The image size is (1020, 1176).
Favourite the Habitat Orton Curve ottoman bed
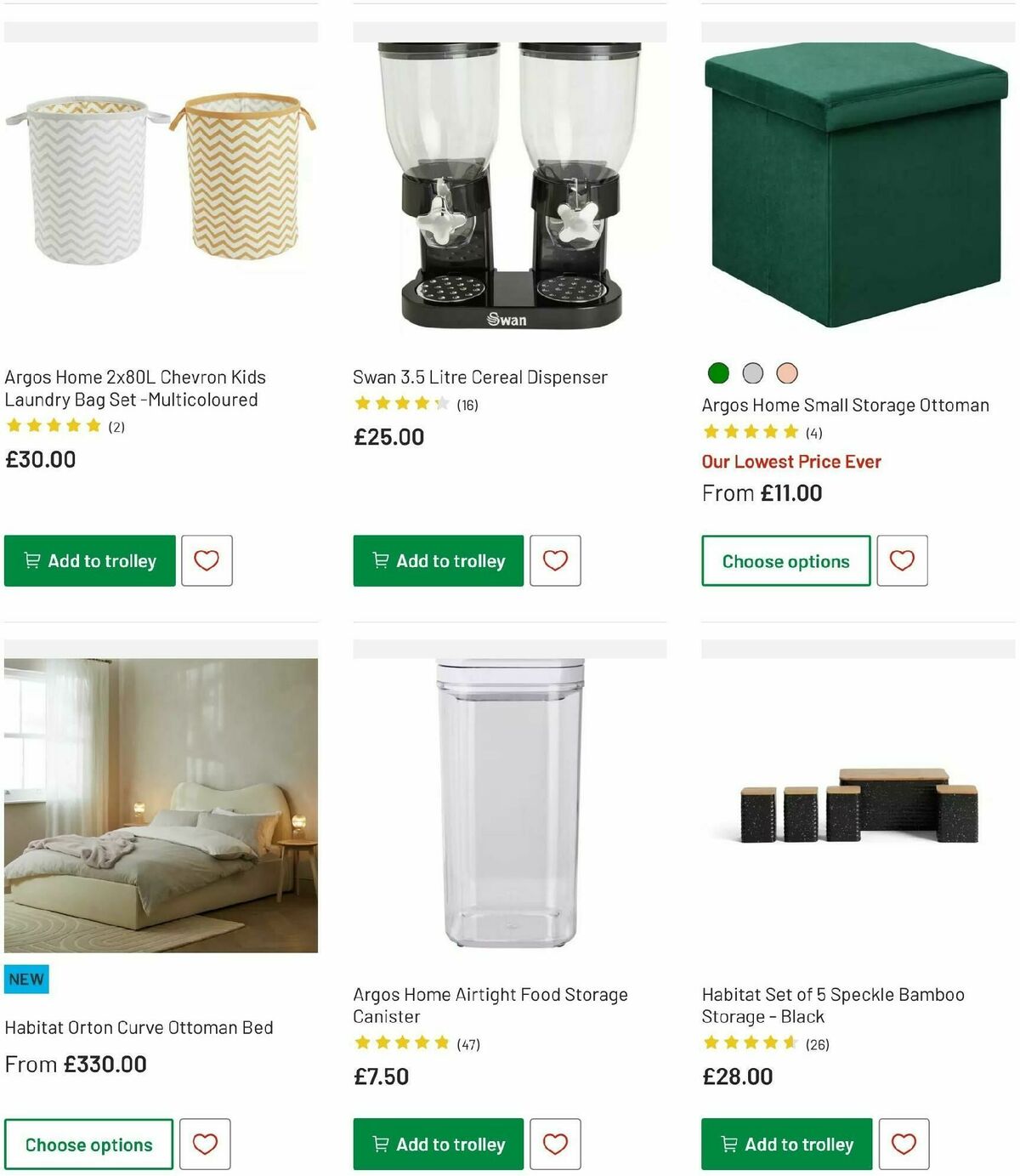(x=207, y=1145)
